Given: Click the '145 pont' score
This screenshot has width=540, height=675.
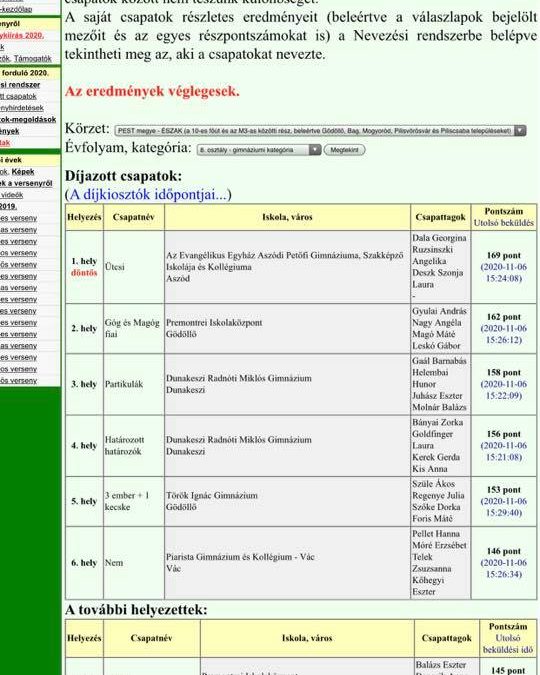Looking at the screenshot, I should (x=508, y=670).
